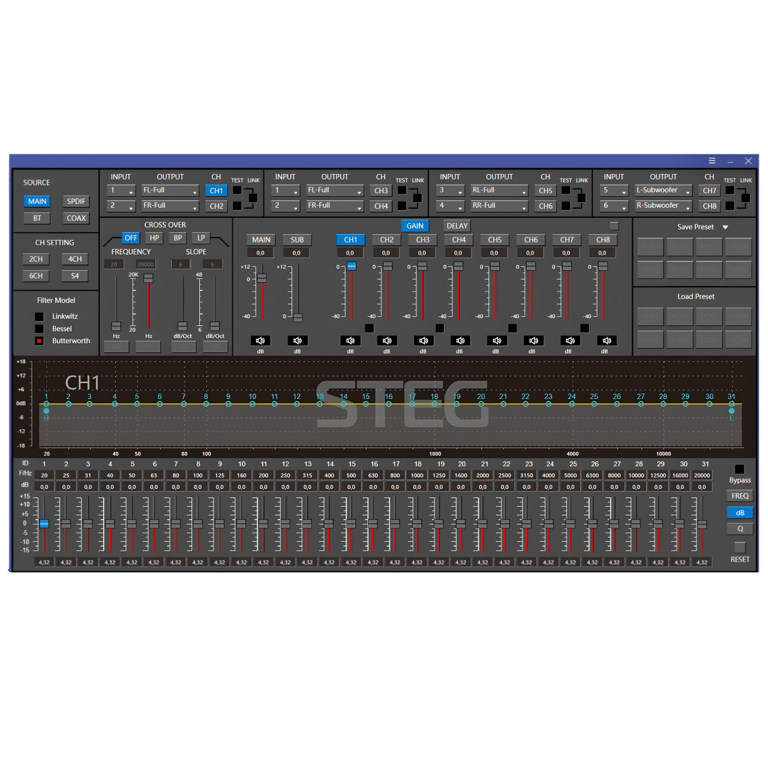Mute CH2 using its speaker icon
Image resolution: width=768 pixels, height=768 pixels.
[387, 340]
